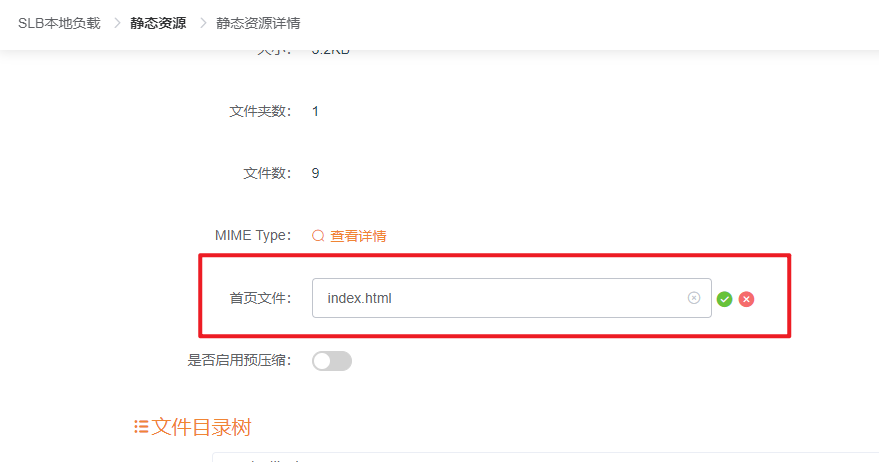
Task: Click the 是否启用预压缩 label text
Action: [x=239, y=361]
